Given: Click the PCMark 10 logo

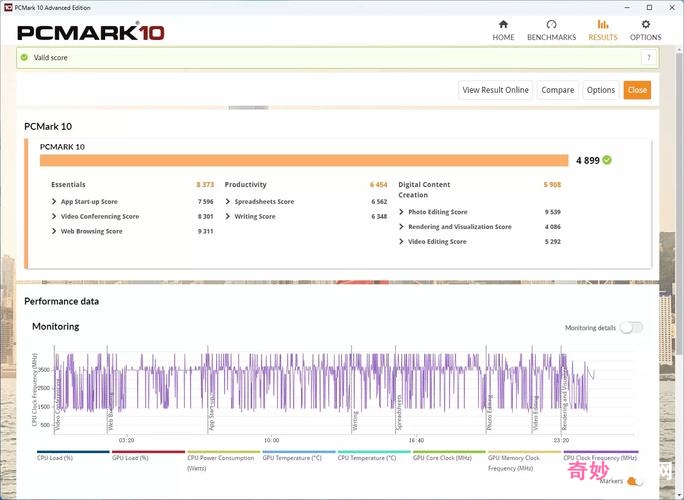Looking at the screenshot, I should [90, 32].
